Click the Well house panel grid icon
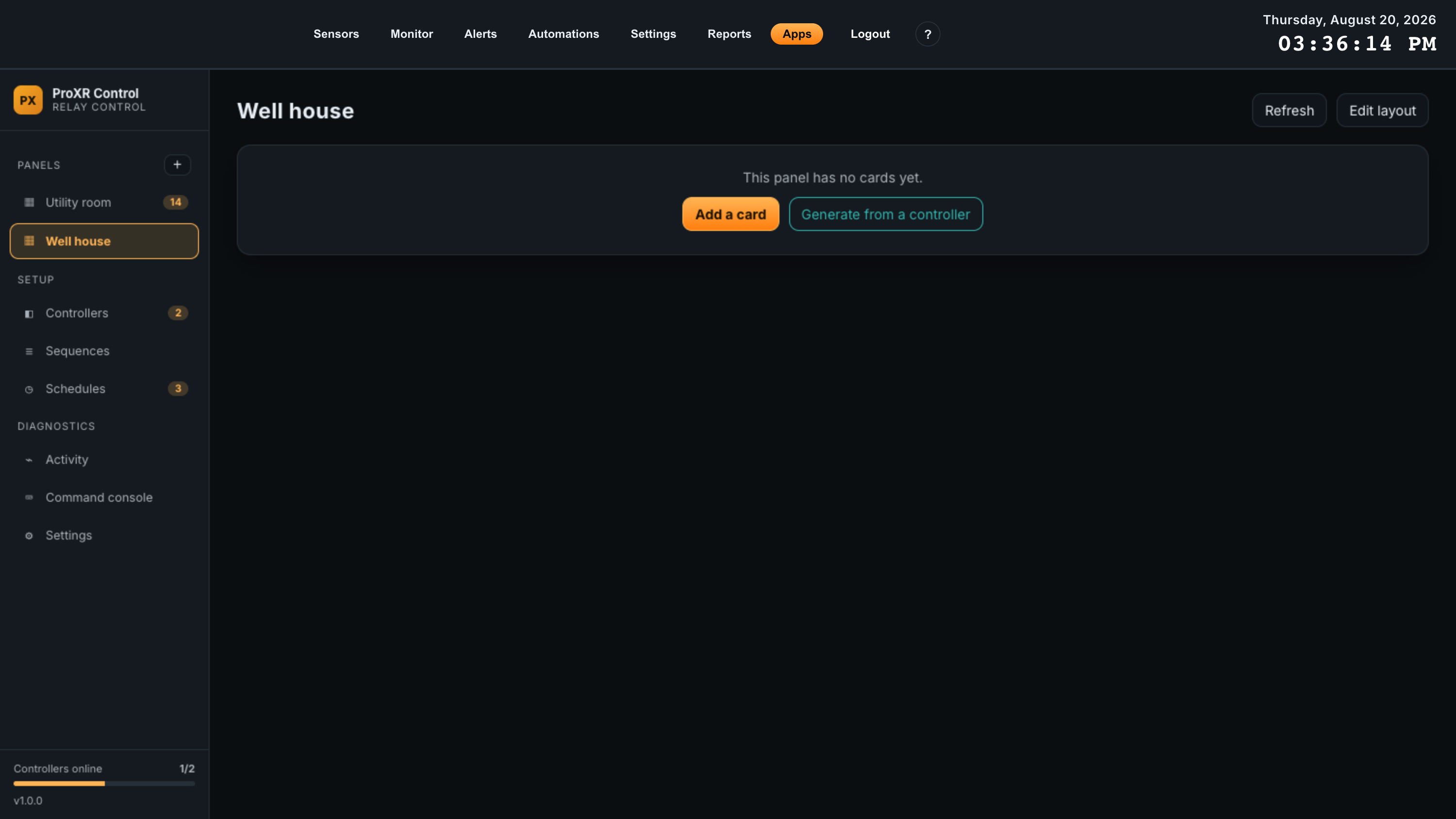The image size is (1456, 819). [x=29, y=241]
